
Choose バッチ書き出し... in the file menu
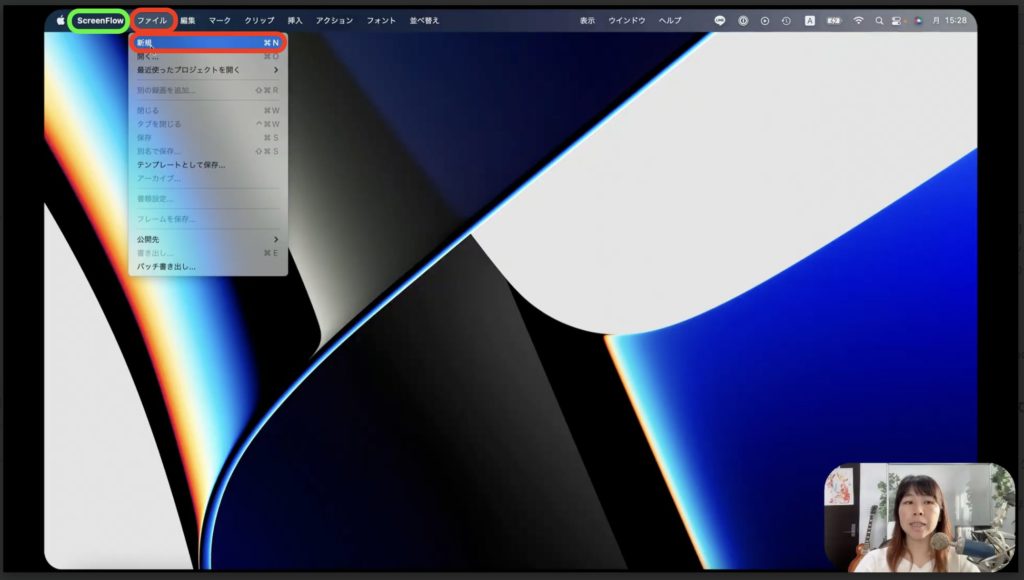[x=166, y=267]
